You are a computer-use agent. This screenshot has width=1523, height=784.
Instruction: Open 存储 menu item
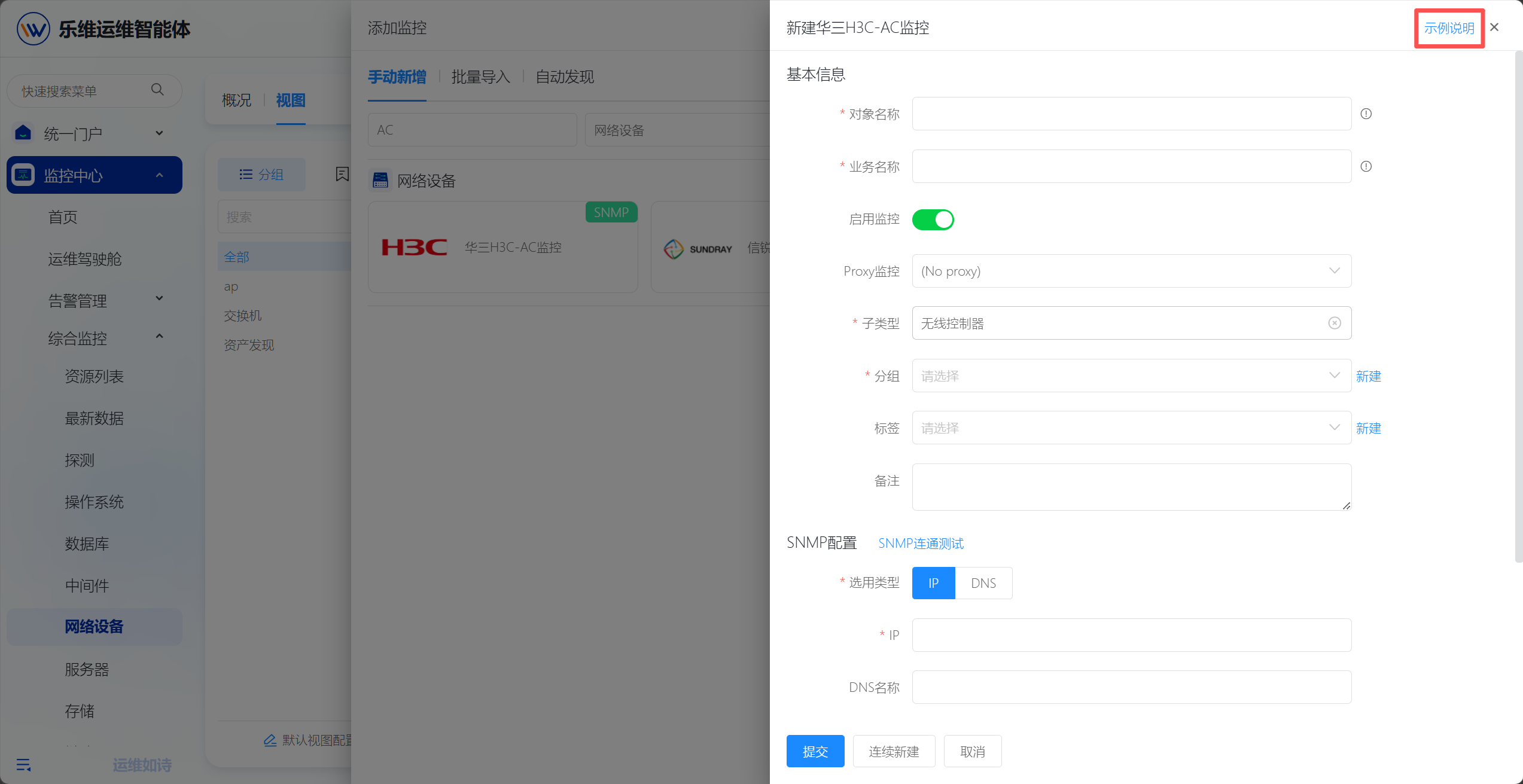pyautogui.click(x=80, y=711)
